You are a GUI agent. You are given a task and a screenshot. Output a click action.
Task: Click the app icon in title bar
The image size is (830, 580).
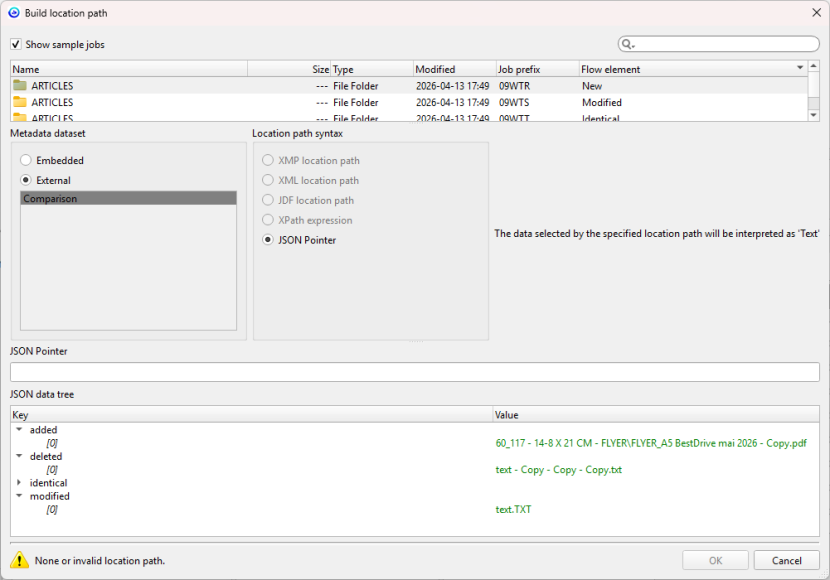click(13, 13)
